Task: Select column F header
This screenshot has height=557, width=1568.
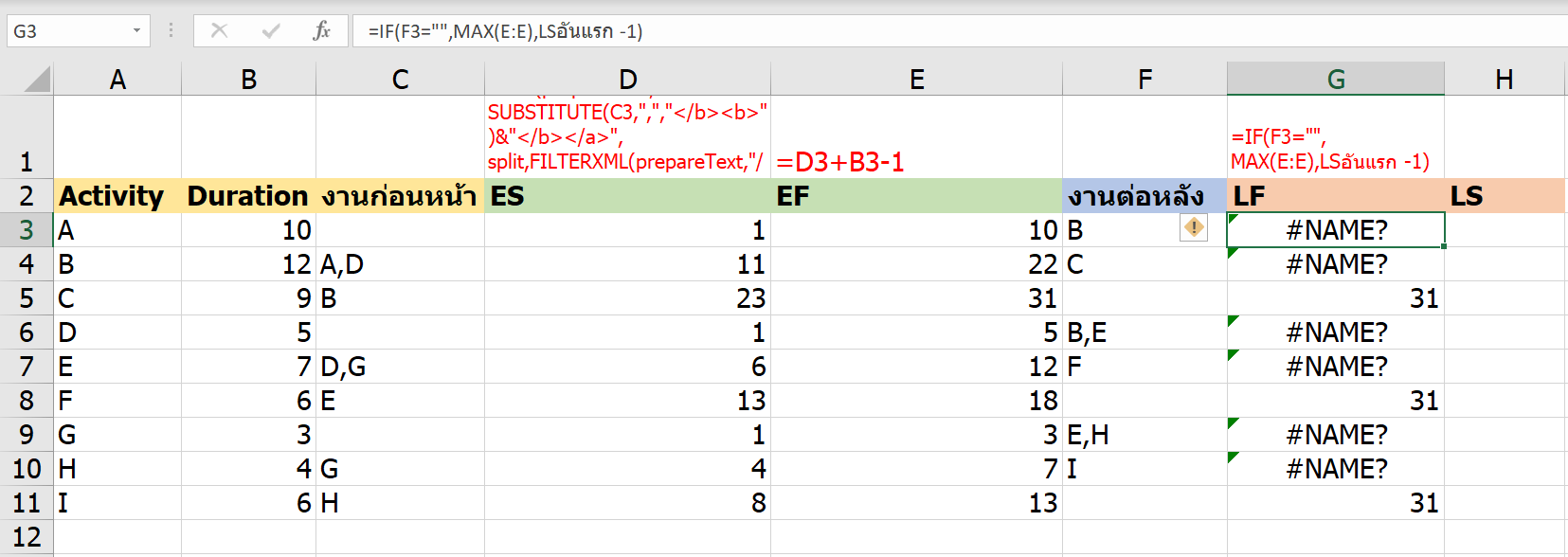Action: [x=1144, y=80]
